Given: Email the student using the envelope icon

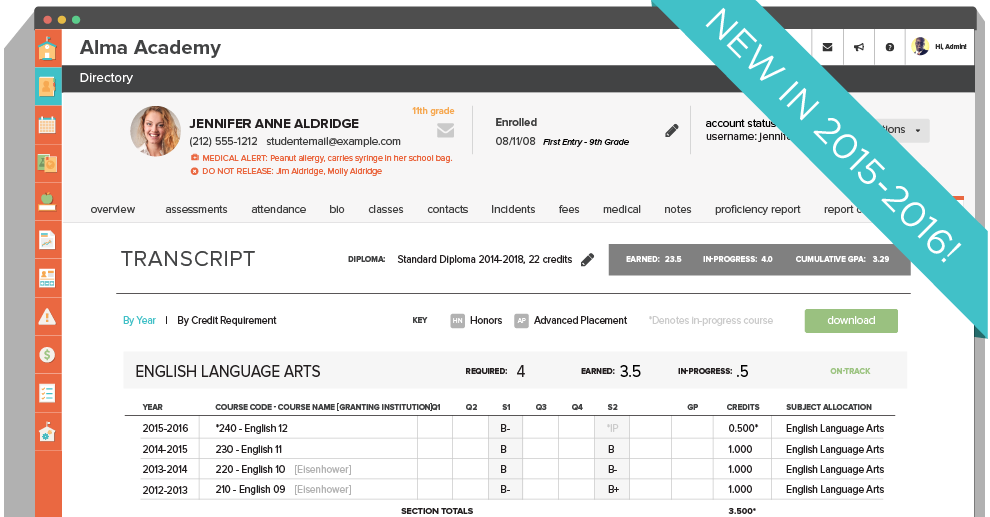Looking at the screenshot, I should pyautogui.click(x=446, y=130).
